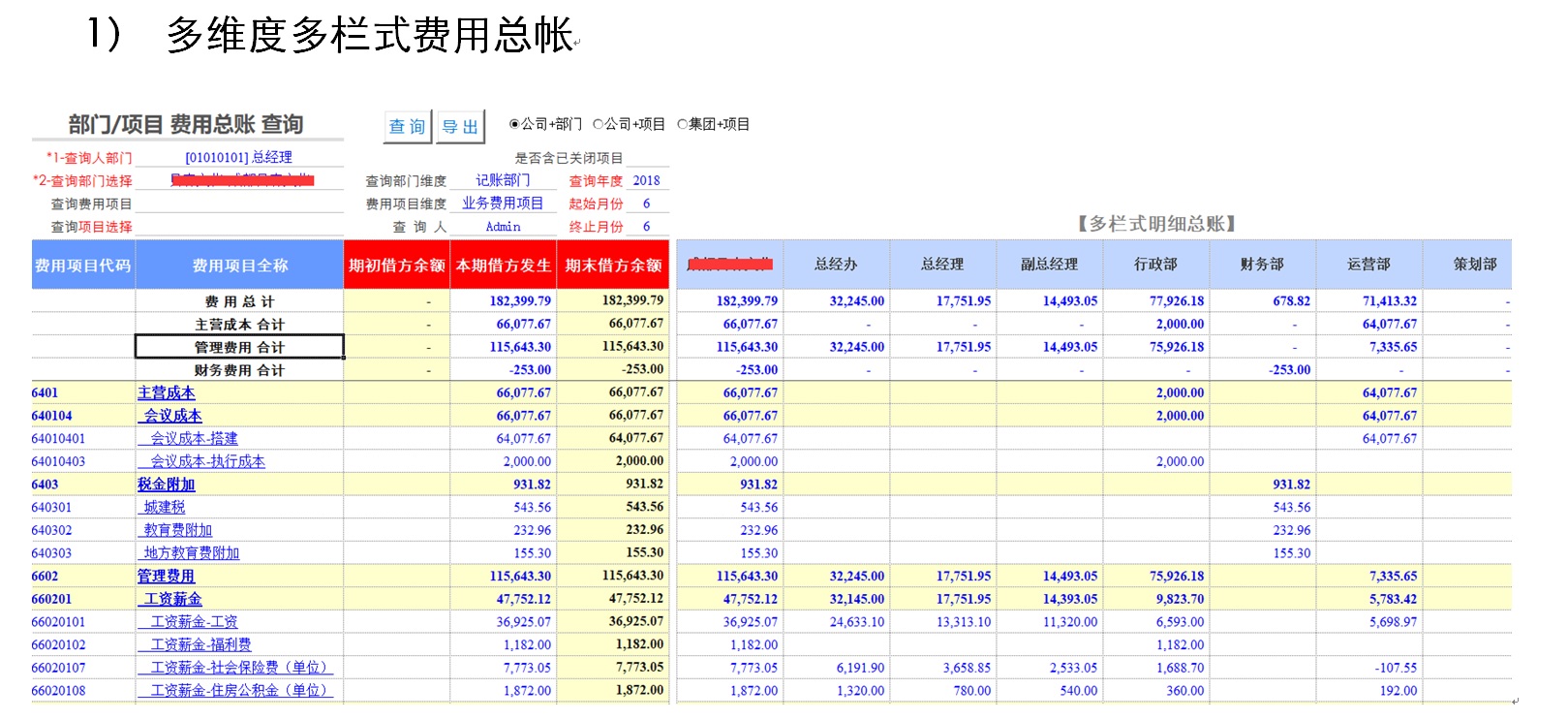Click the 财务部 column header

tap(1262, 265)
